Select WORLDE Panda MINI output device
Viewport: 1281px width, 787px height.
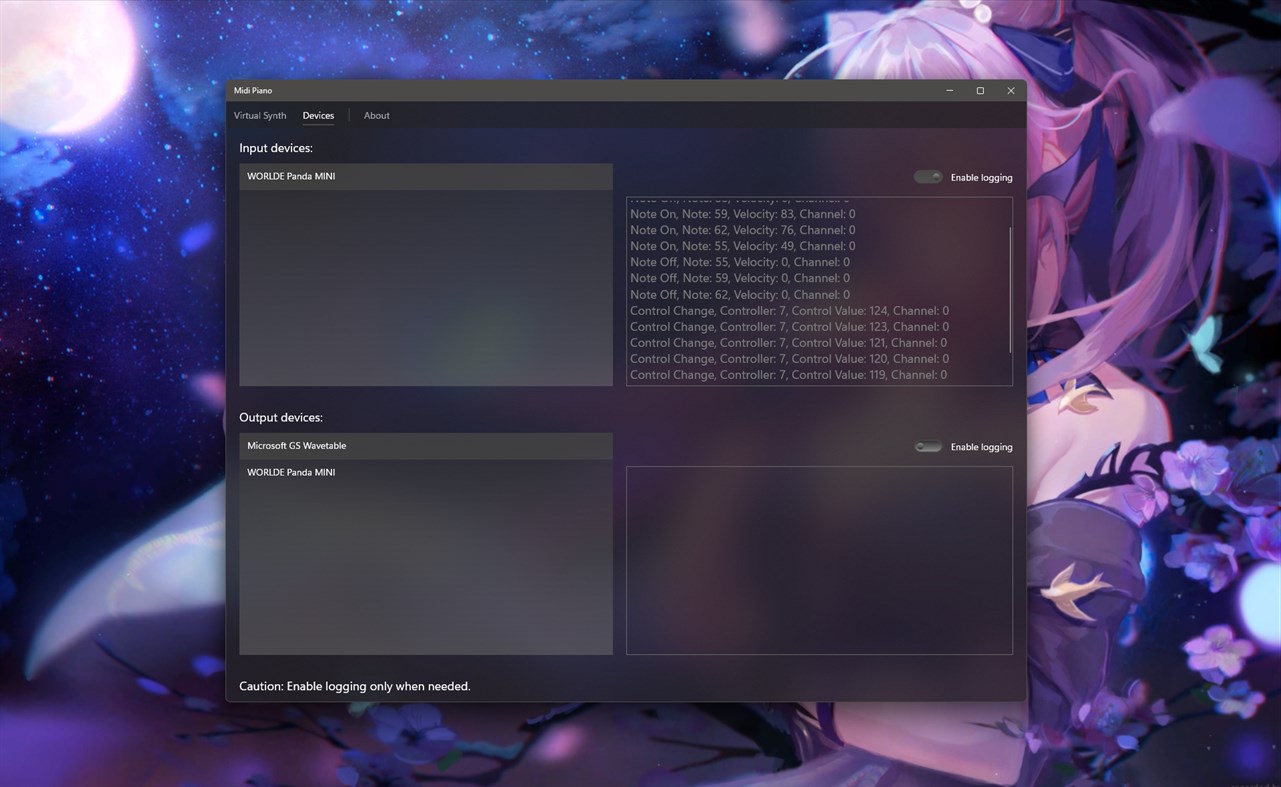(x=426, y=472)
